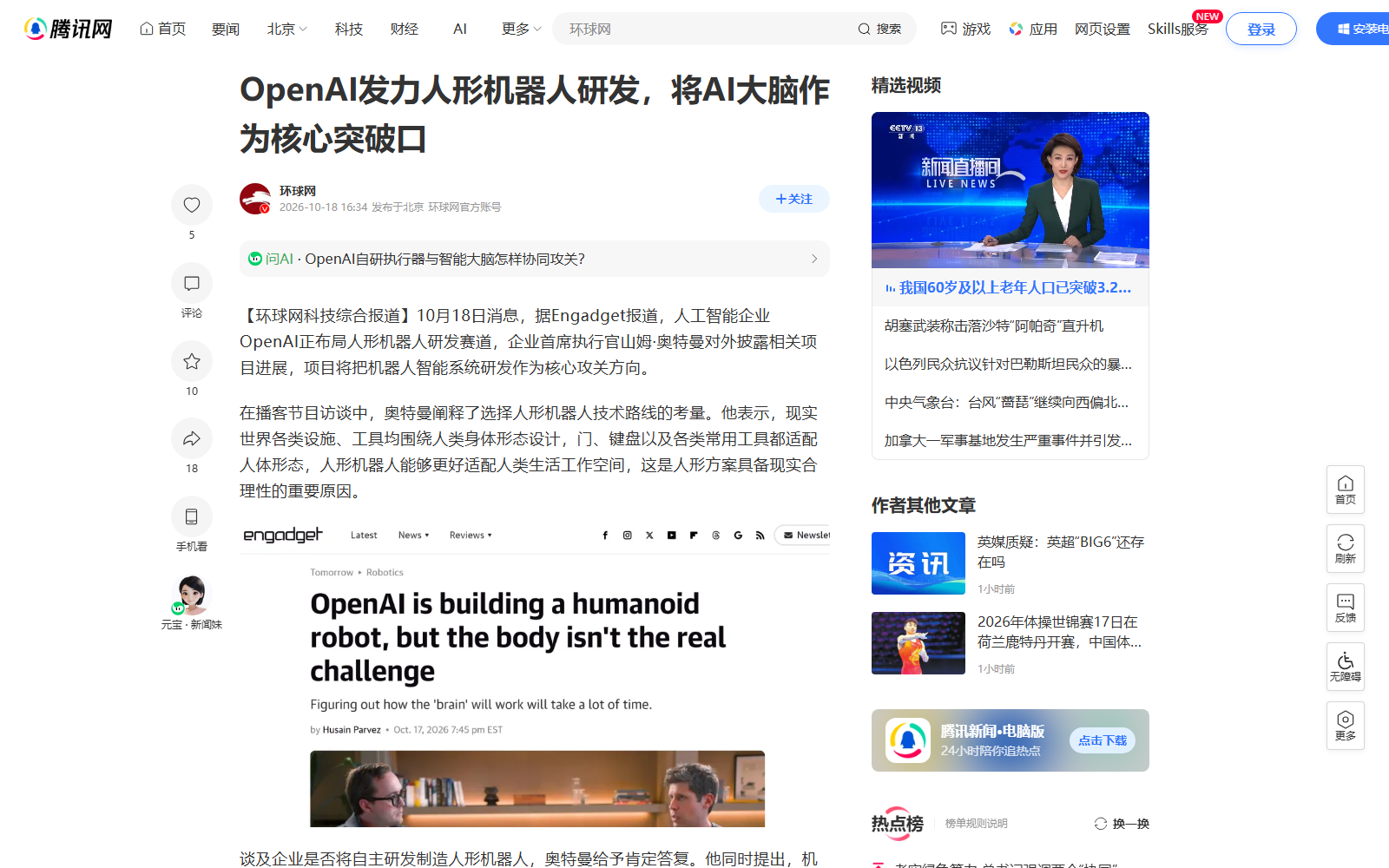
Task: Follow 环球网 with +关注 button
Action: tap(794, 199)
